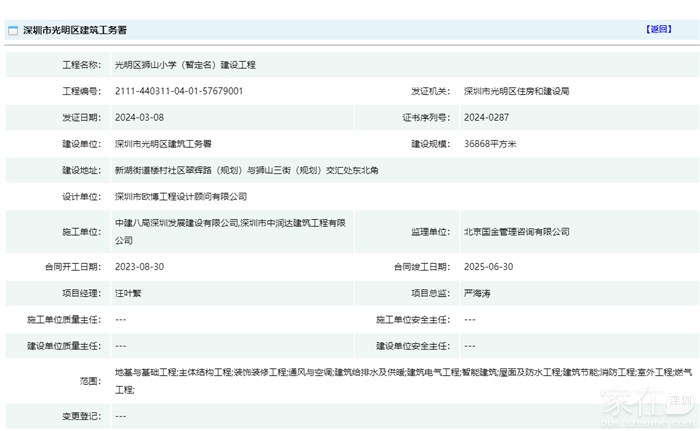Click contractor 中建八局深圳发展建设有限公司 text
The width and height of the screenshot is (700, 431).
click(176, 223)
